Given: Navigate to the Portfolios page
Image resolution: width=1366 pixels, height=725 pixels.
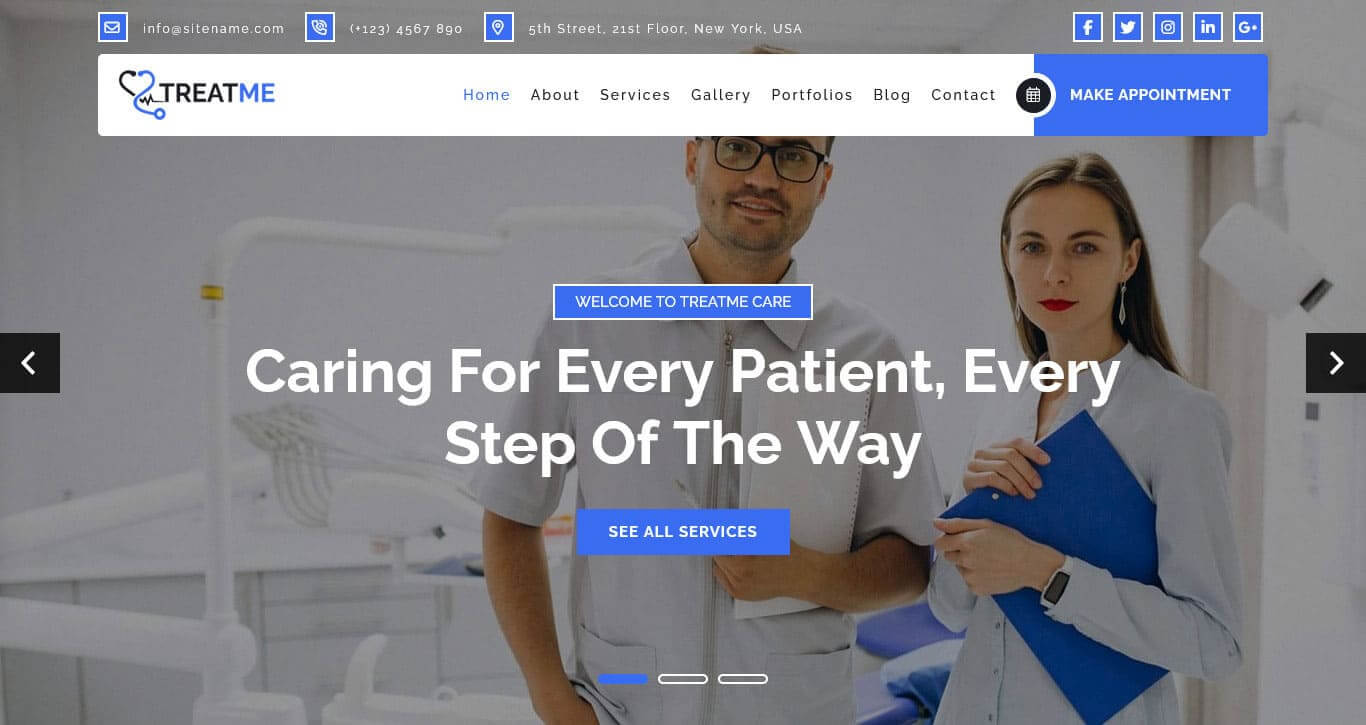Looking at the screenshot, I should (x=812, y=95).
